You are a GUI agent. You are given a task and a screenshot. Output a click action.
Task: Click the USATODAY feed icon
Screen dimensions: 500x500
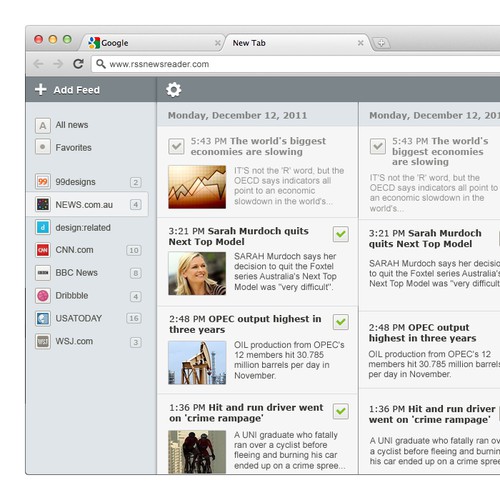point(43,319)
